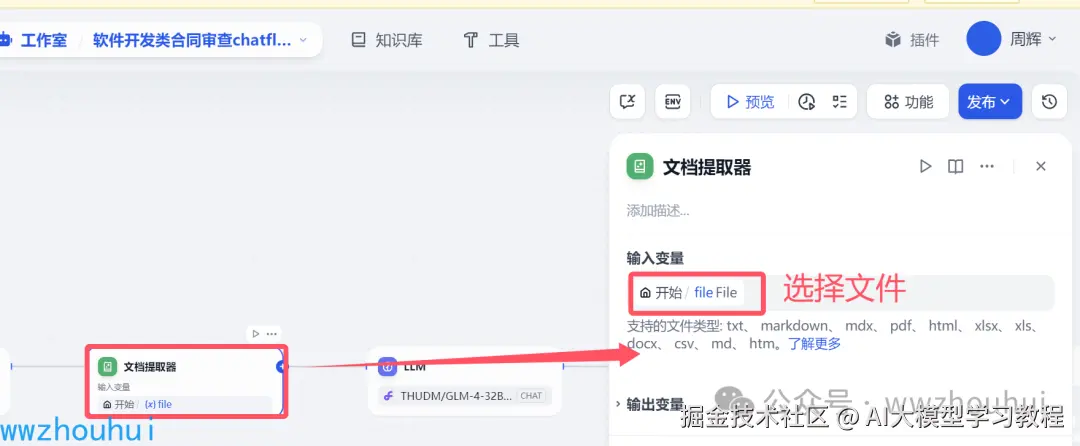Open the 周辉 user account dropdown
Viewport: 1080px width, 446px height.
tap(1012, 39)
